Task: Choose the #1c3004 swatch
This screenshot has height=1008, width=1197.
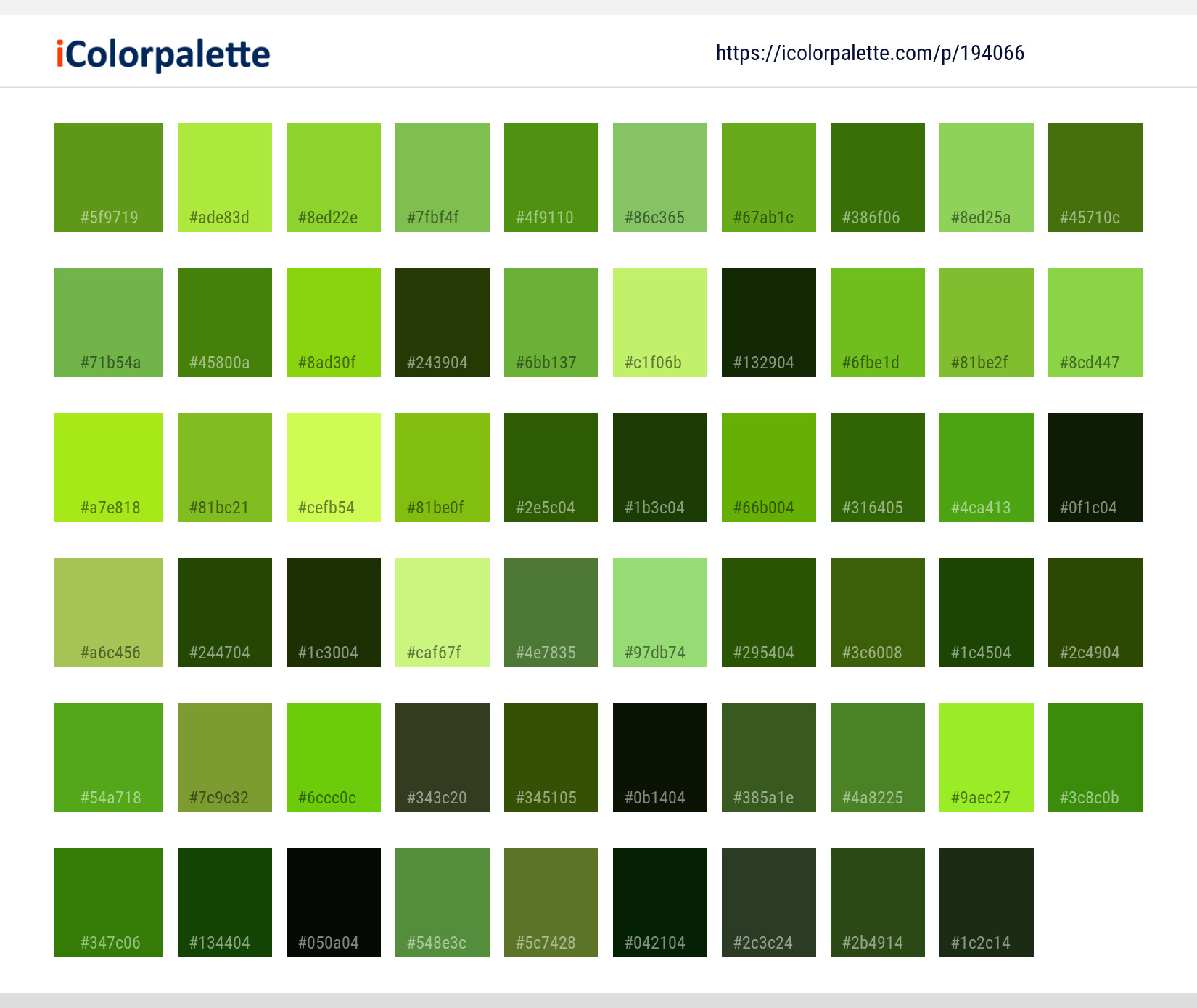Action: [334, 613]
